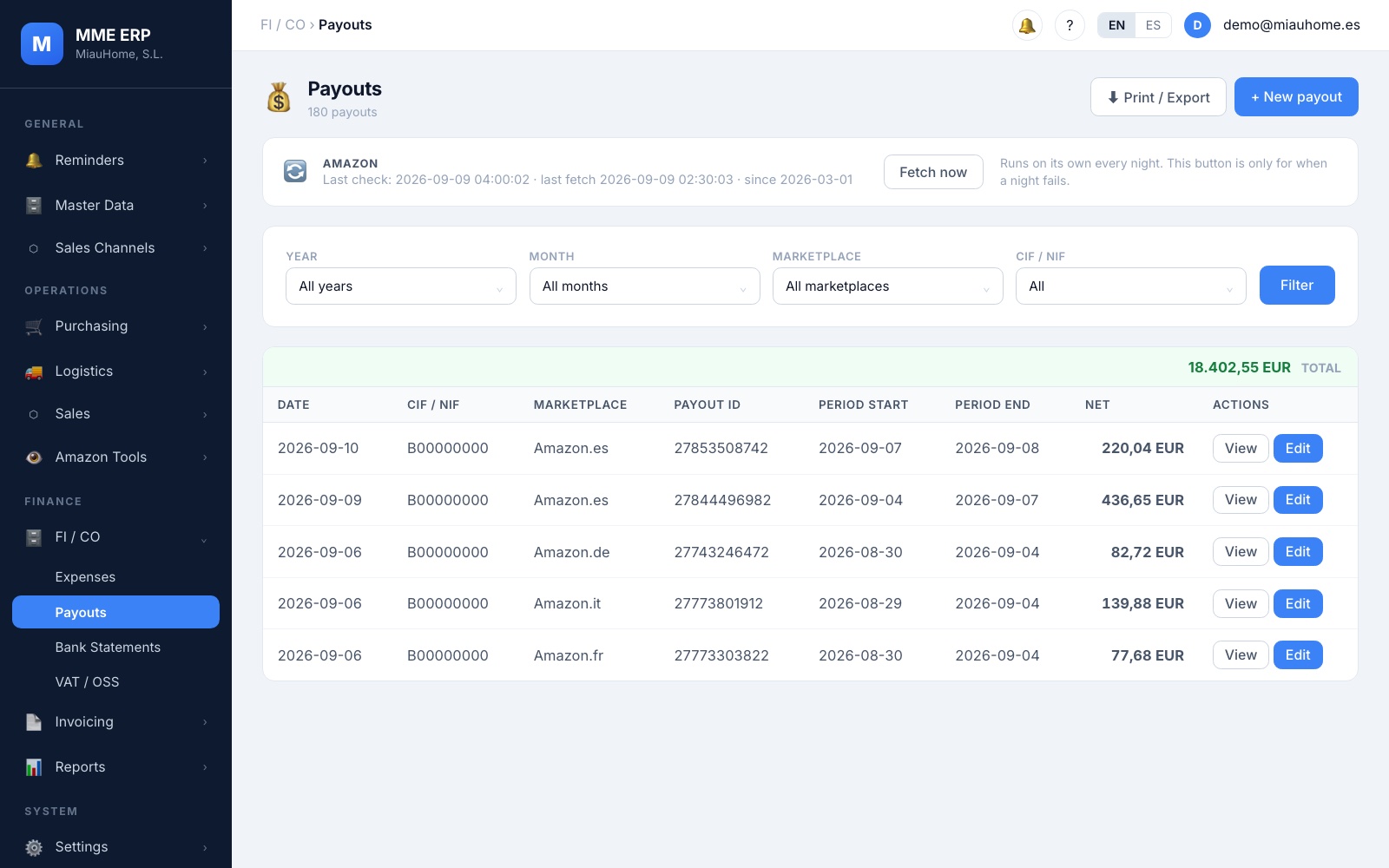This screenshot has height=868, width=1389.
Task: Expand Reports chevron
Action: [205, 767]
